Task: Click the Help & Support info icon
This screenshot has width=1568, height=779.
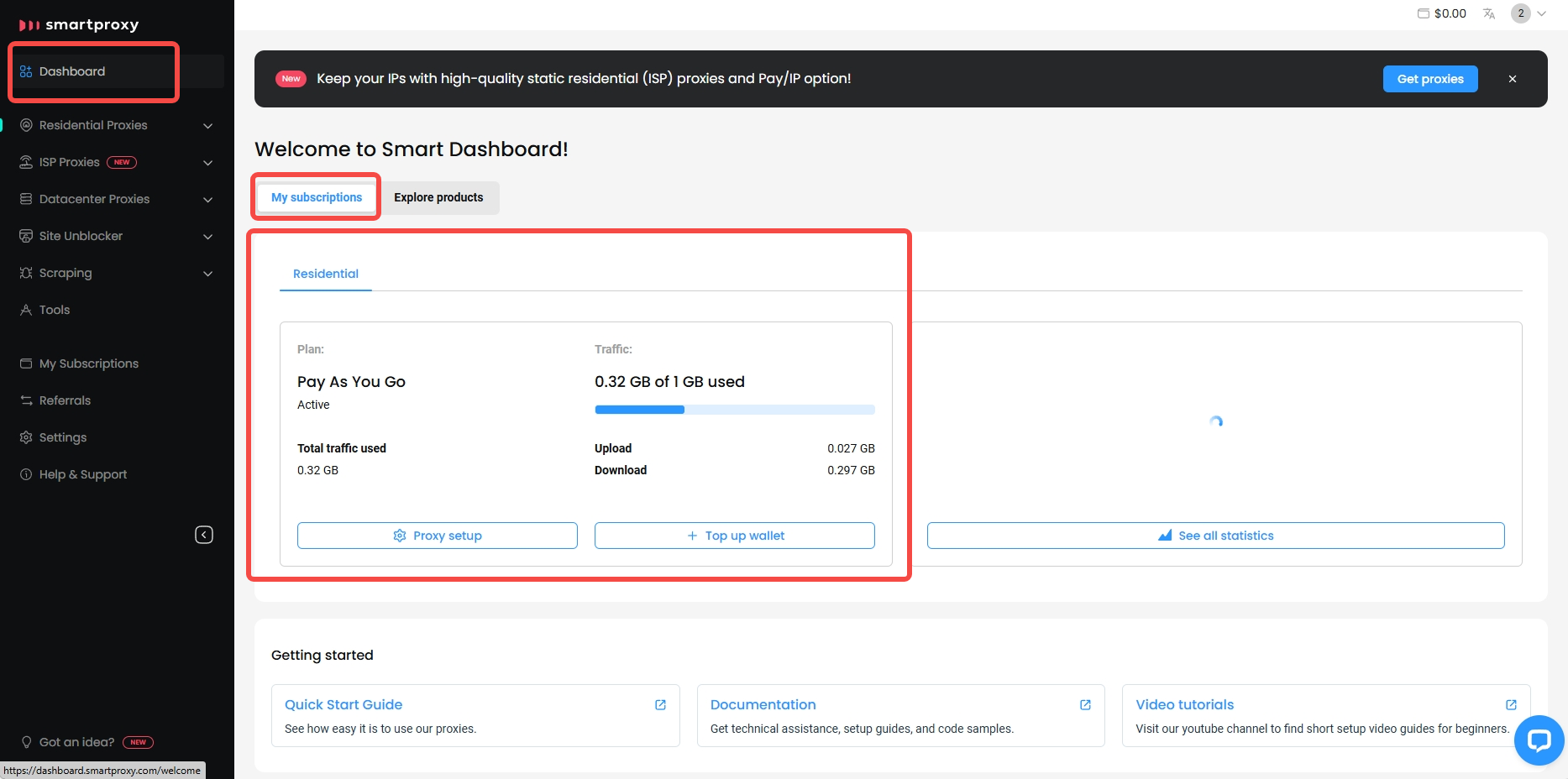Action: coord(26,474)
